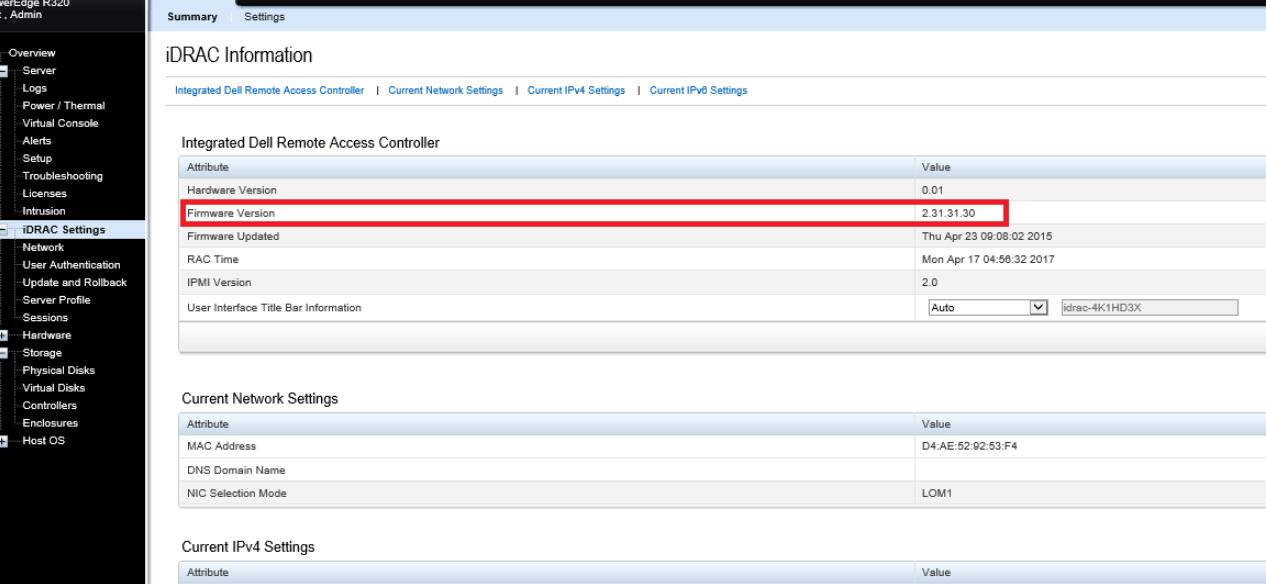Click the IPMI Version attribute label
Viewport: 1266px width, 584px height.
(x=220, y=284)
